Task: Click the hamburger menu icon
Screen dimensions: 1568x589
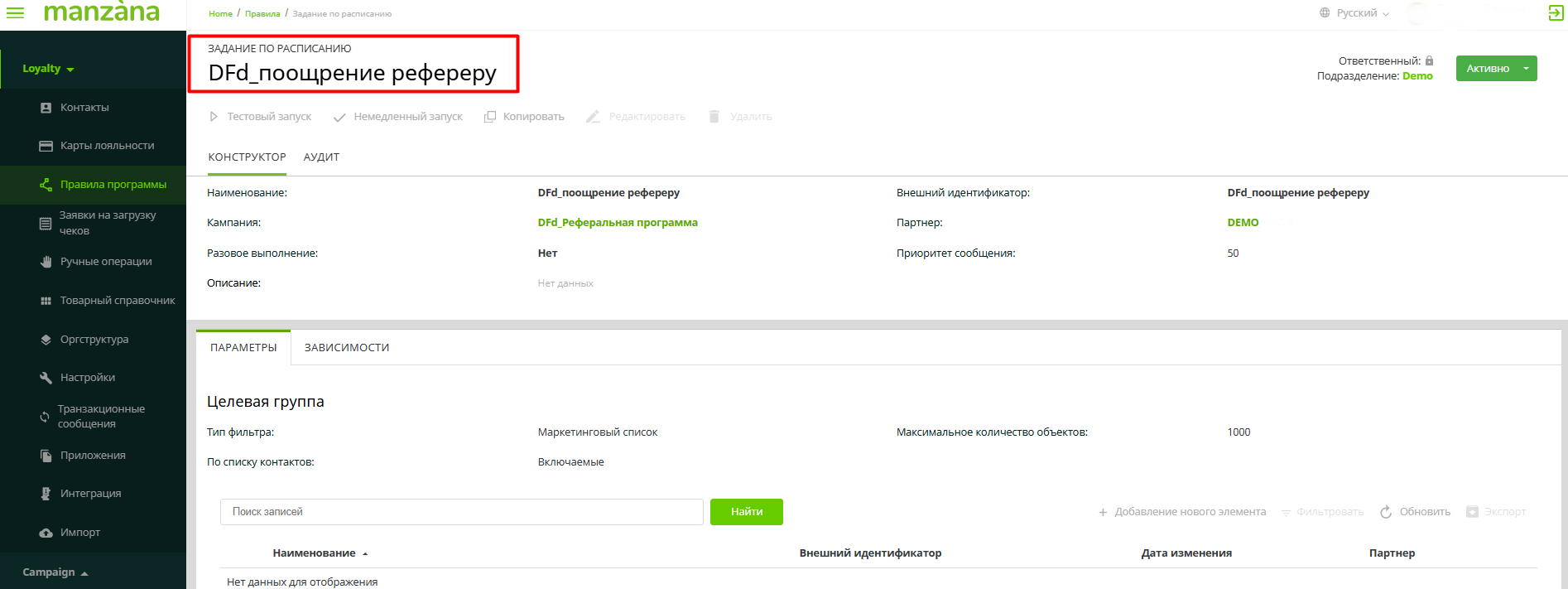Action: 15,12
